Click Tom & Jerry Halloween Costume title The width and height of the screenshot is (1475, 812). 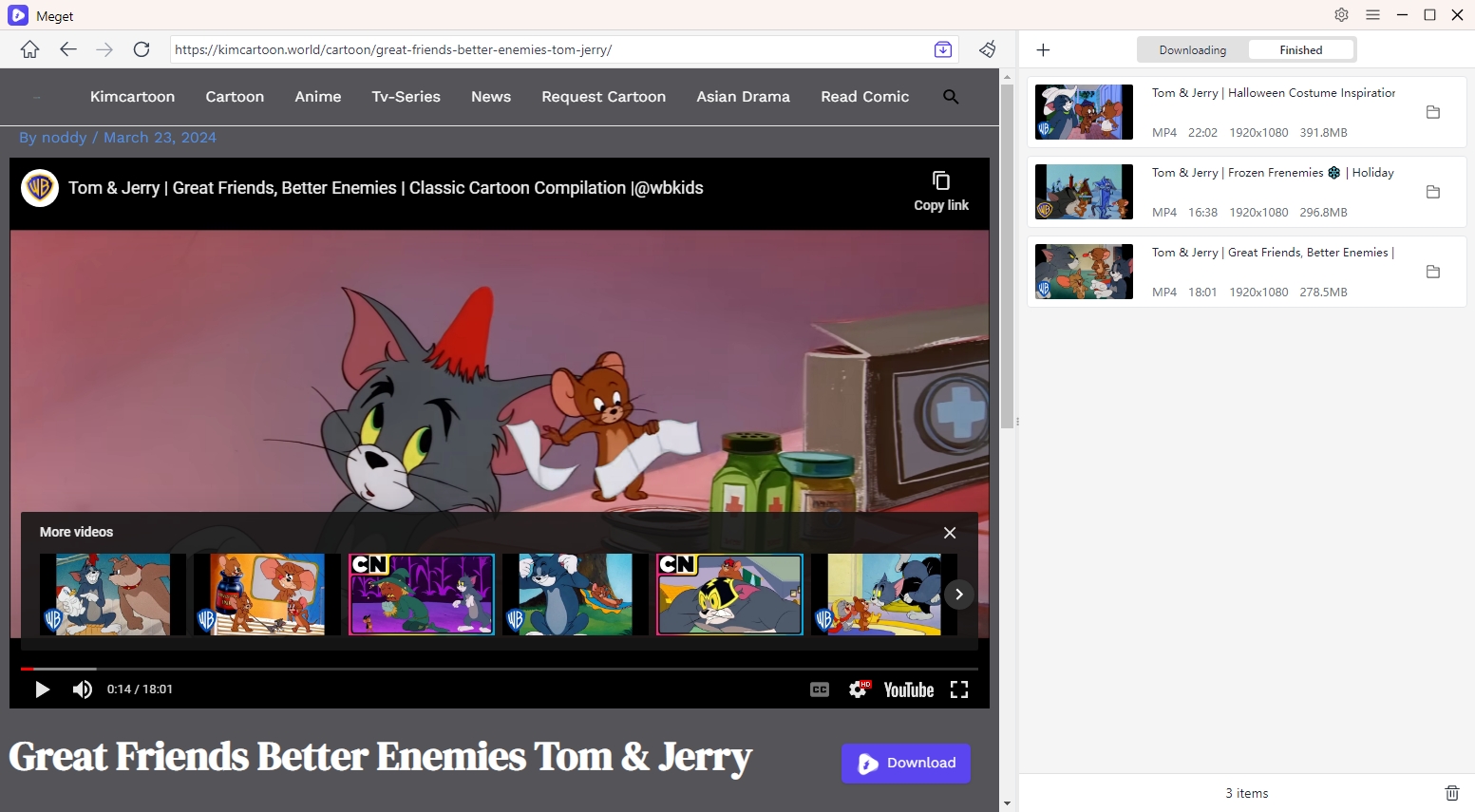point(1274,93)
